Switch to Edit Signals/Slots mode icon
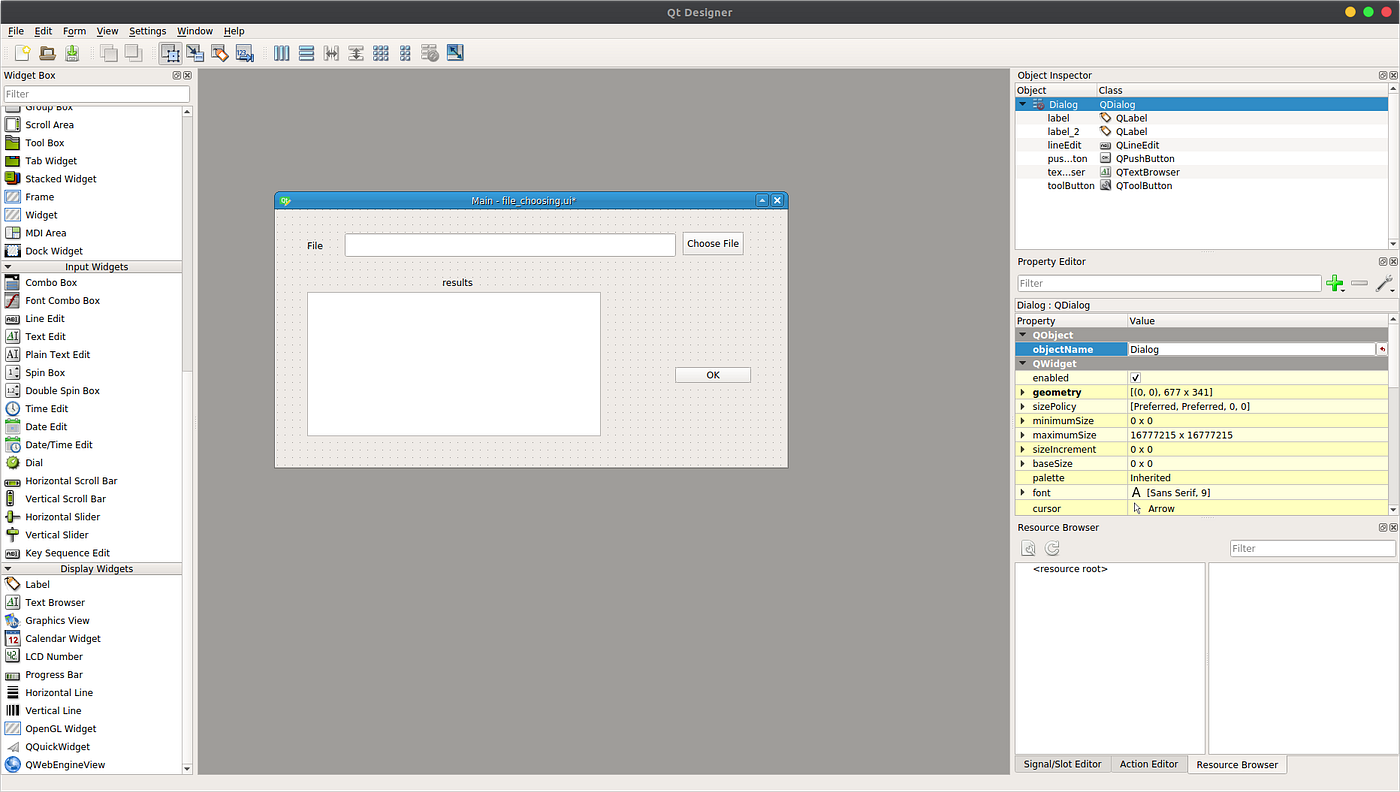This screenshot has width=1400, height=792. tap(196, 53)
